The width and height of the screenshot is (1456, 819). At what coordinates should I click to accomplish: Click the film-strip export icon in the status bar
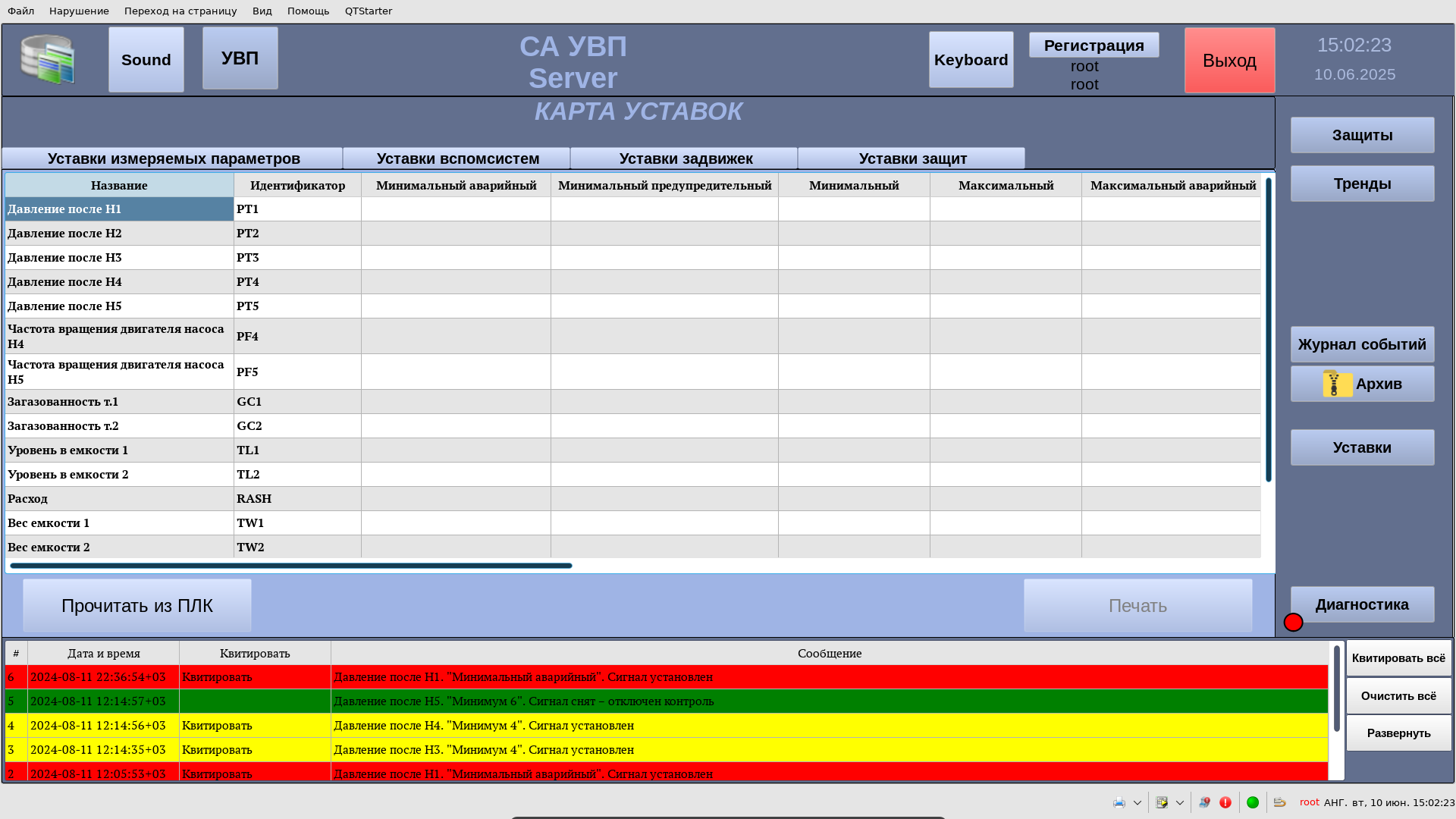1162,802
